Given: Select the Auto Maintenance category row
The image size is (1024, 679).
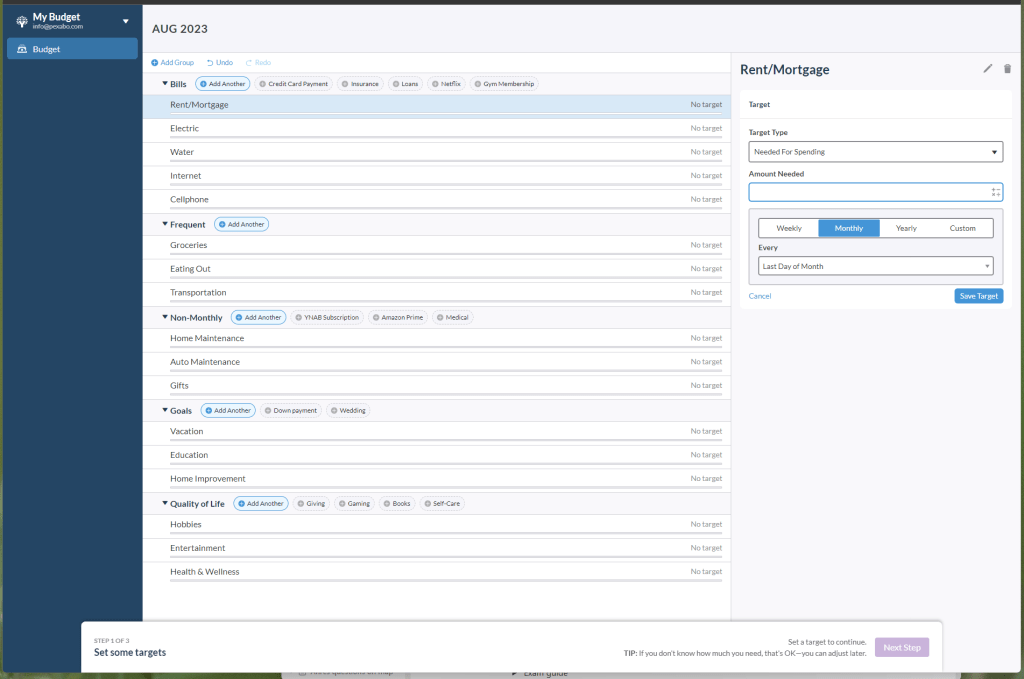Looking at the screenshot, I should pos(437,364).
